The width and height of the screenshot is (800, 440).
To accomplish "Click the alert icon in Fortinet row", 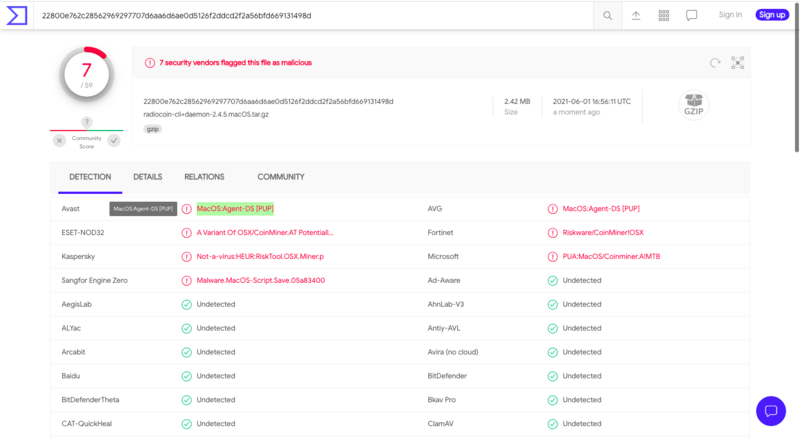I will click(x=553, y=233).
